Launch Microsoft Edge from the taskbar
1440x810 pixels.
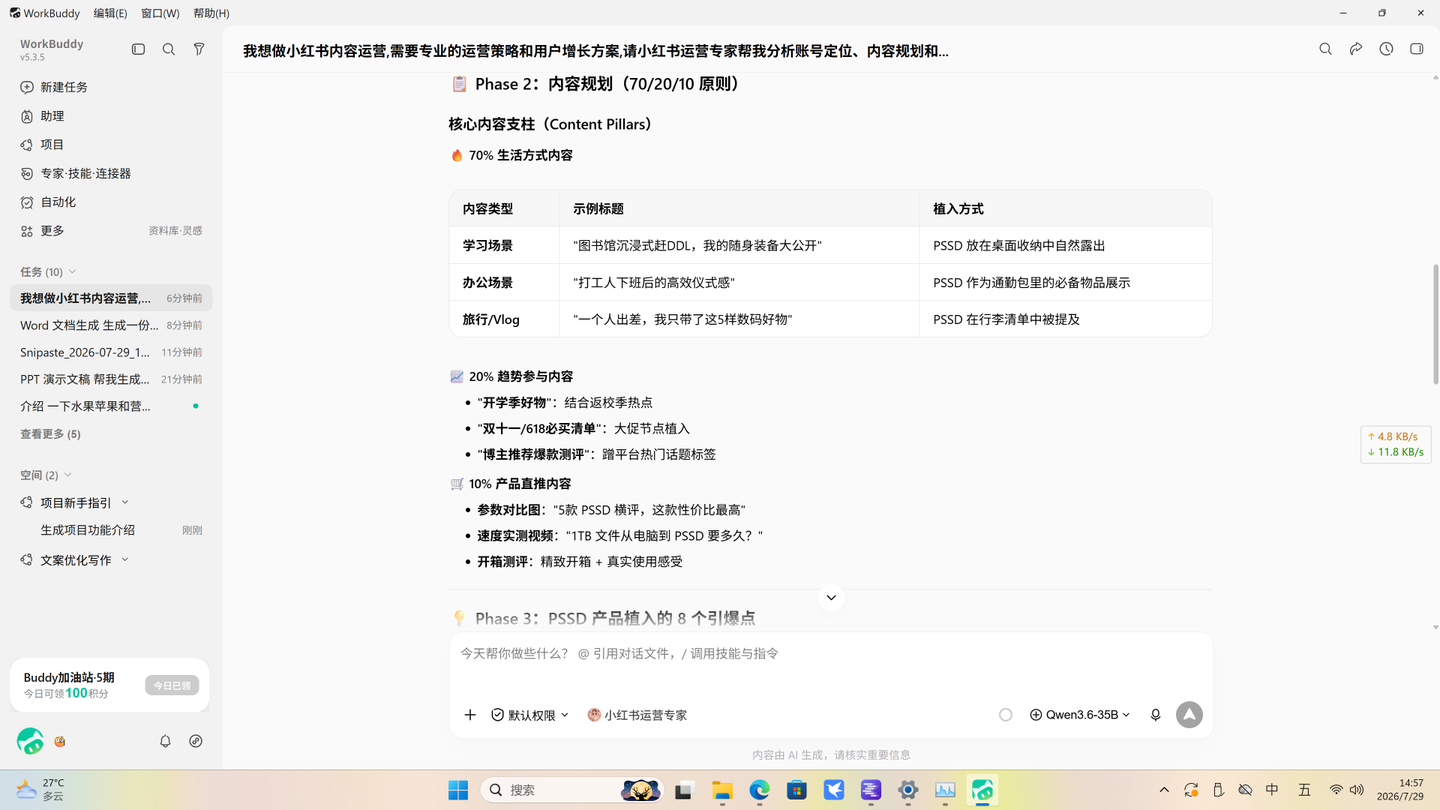pyautogui.click(x=760, y=790)
